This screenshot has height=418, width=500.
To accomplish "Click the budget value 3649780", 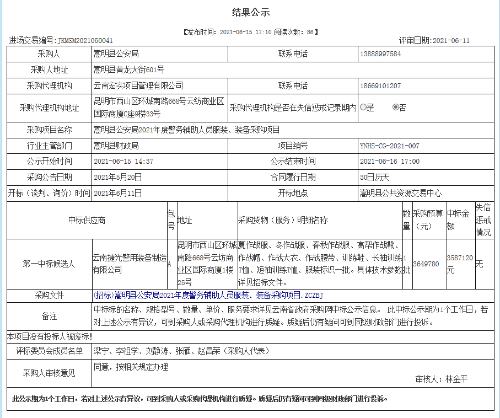I will pos(426,264).
